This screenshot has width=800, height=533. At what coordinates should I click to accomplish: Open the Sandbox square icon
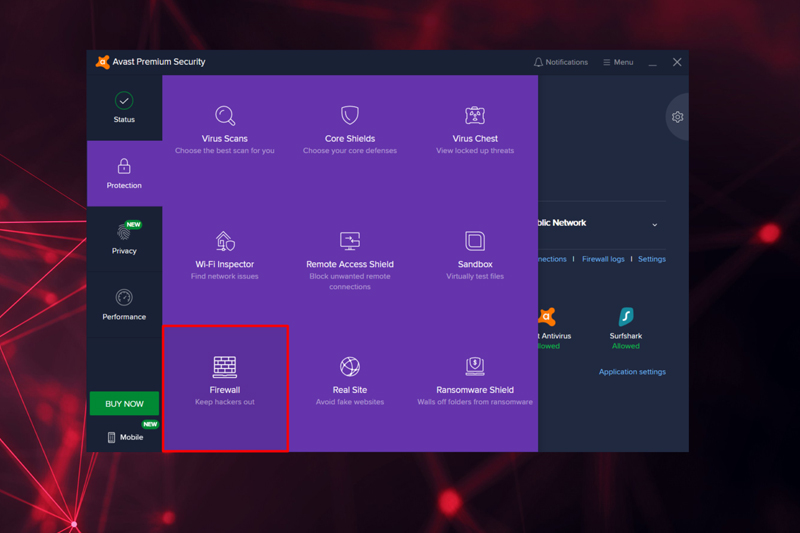point(474,241)
